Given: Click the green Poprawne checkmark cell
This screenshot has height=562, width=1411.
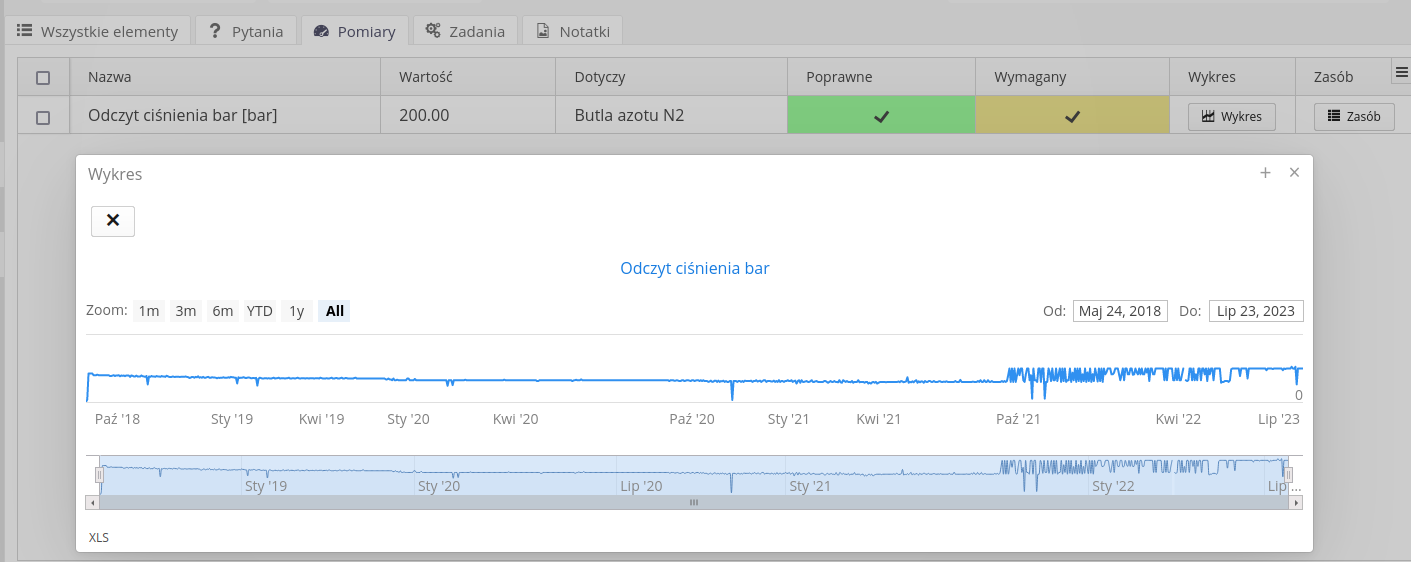Looking at the screenshot, I should (881, 116).
